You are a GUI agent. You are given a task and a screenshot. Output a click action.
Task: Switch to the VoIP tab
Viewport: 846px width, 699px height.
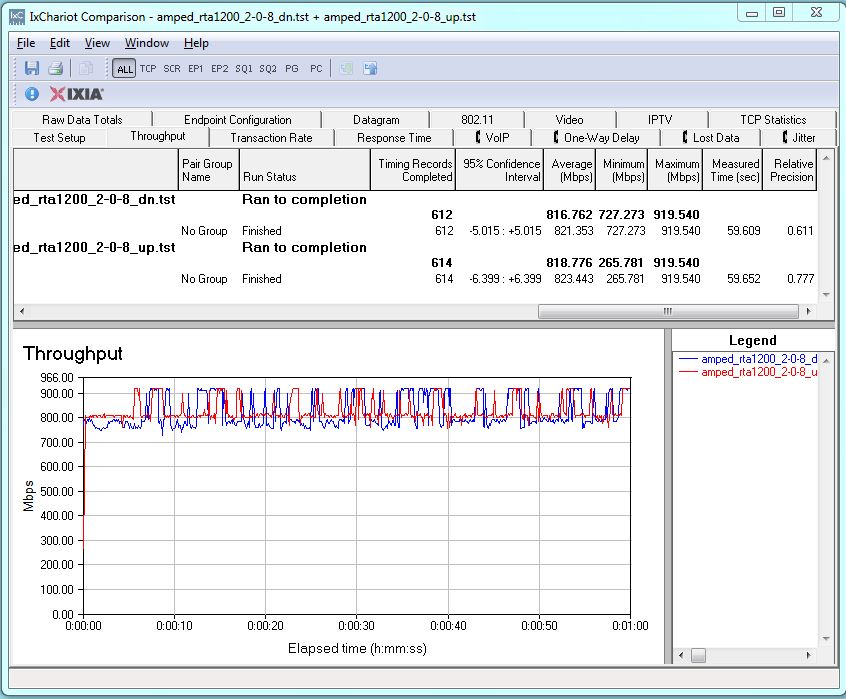493,138
